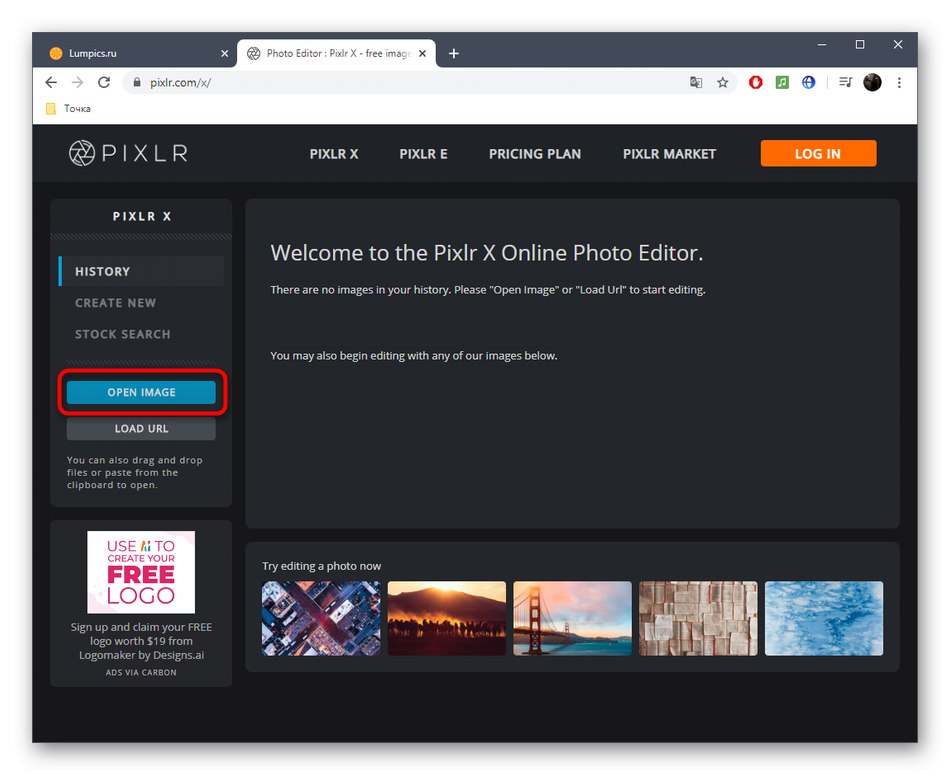Click the LOAD URL button
This screenshot has width=950, height=775.
coord(141,428)
